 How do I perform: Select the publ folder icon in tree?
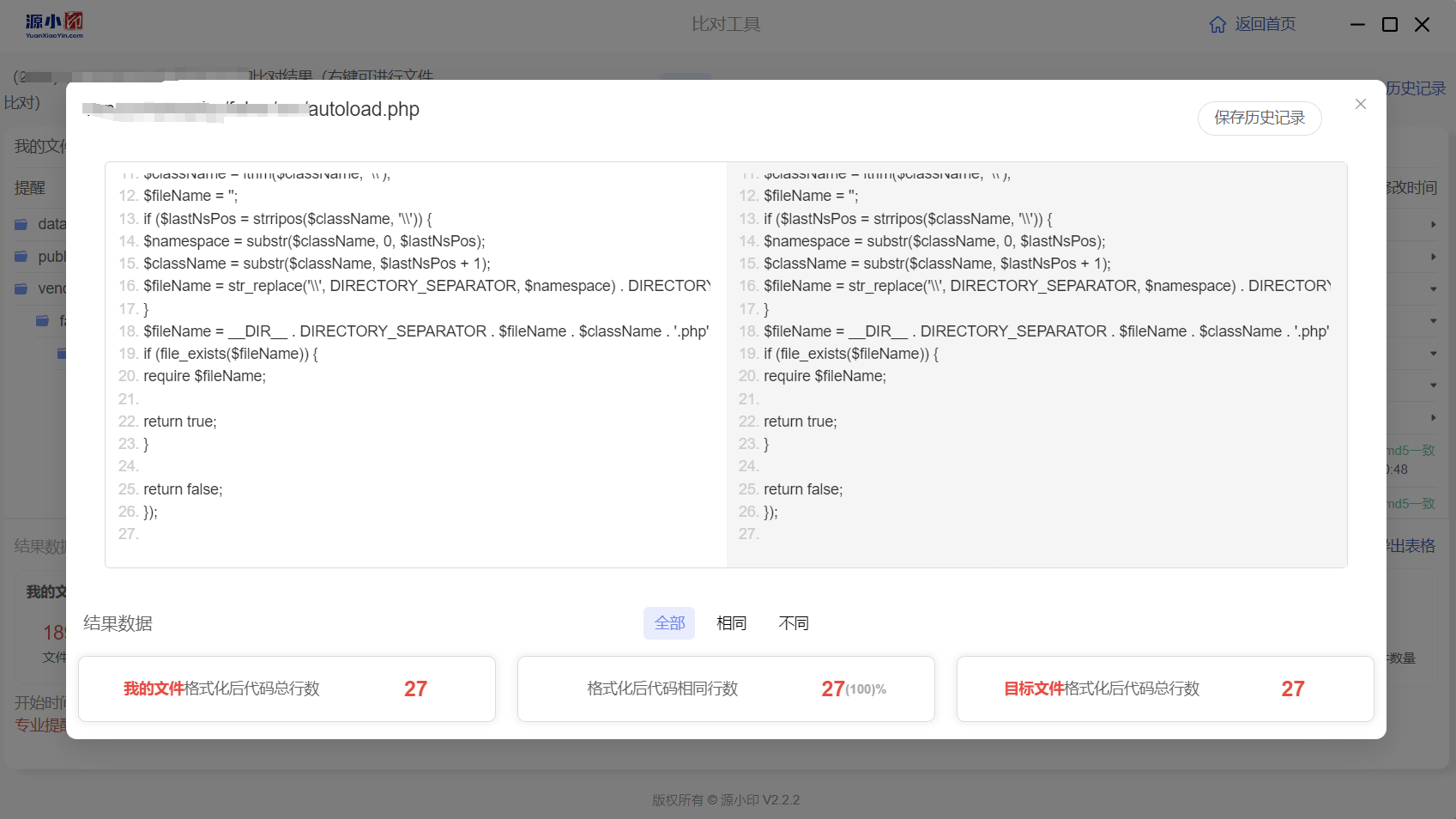(x=21, y=257)
